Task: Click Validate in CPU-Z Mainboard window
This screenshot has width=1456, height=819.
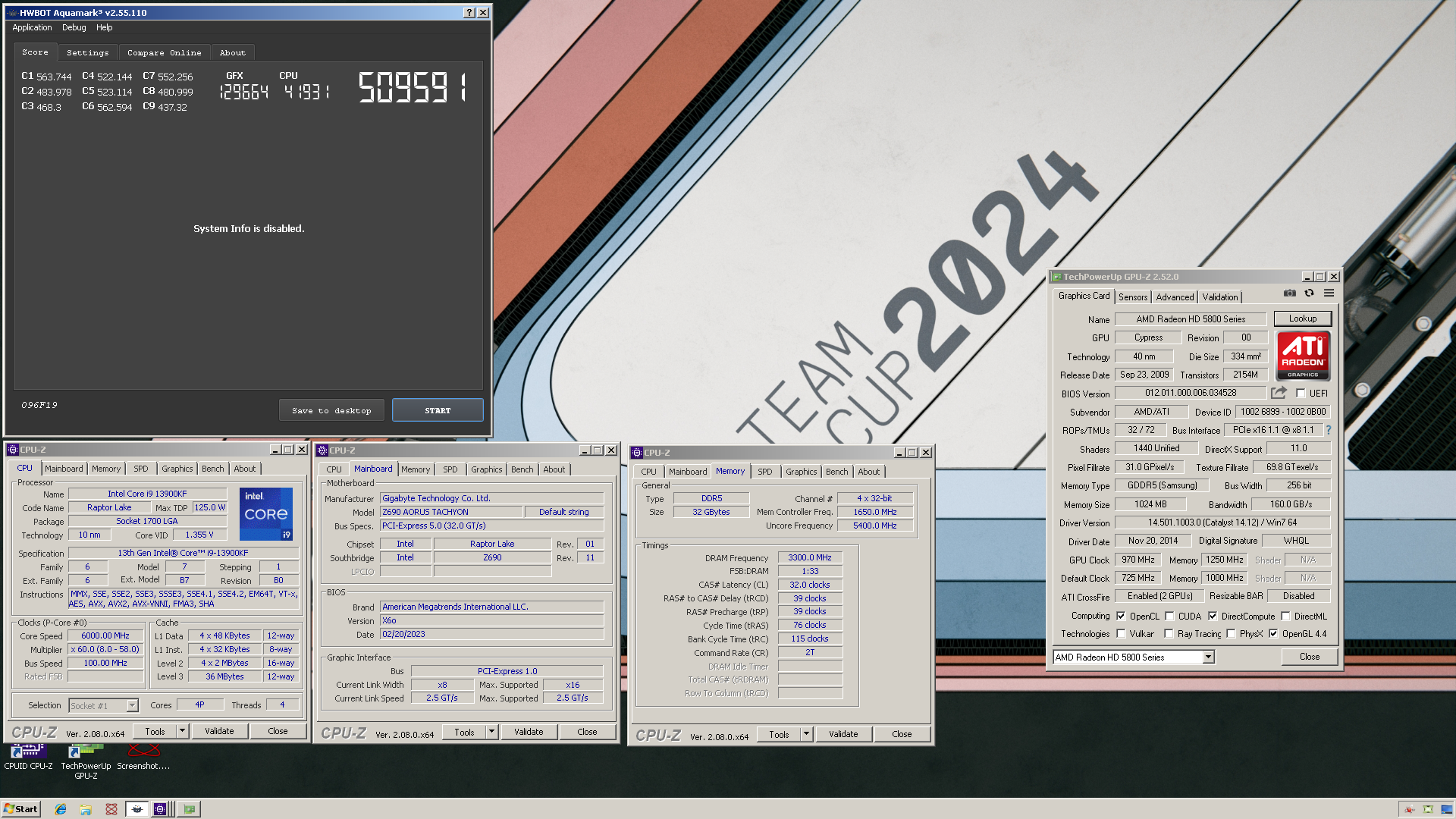Action: 529,732
